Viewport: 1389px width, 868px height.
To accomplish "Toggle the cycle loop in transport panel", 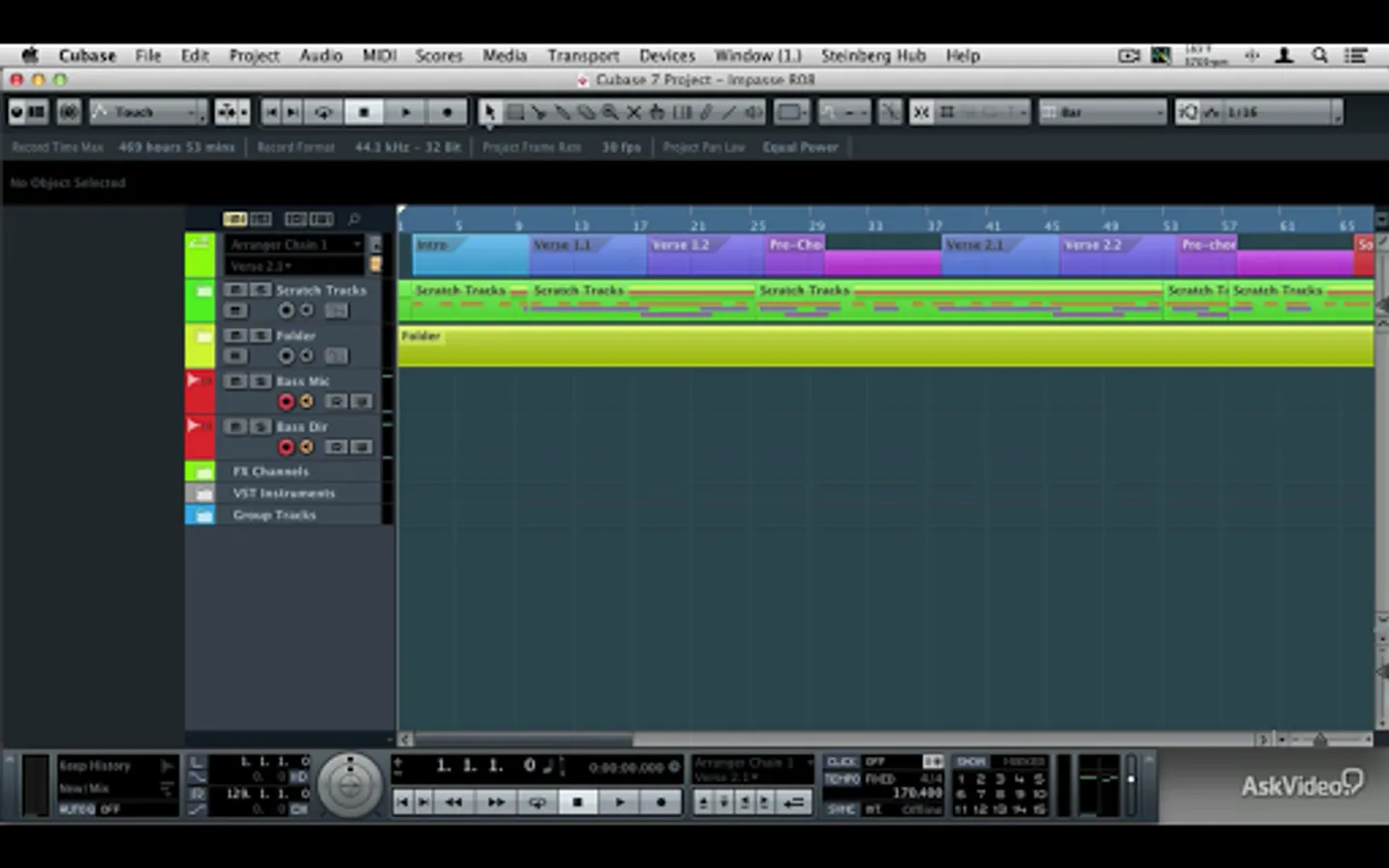I will pyautogui.click(x=537, y=801).
